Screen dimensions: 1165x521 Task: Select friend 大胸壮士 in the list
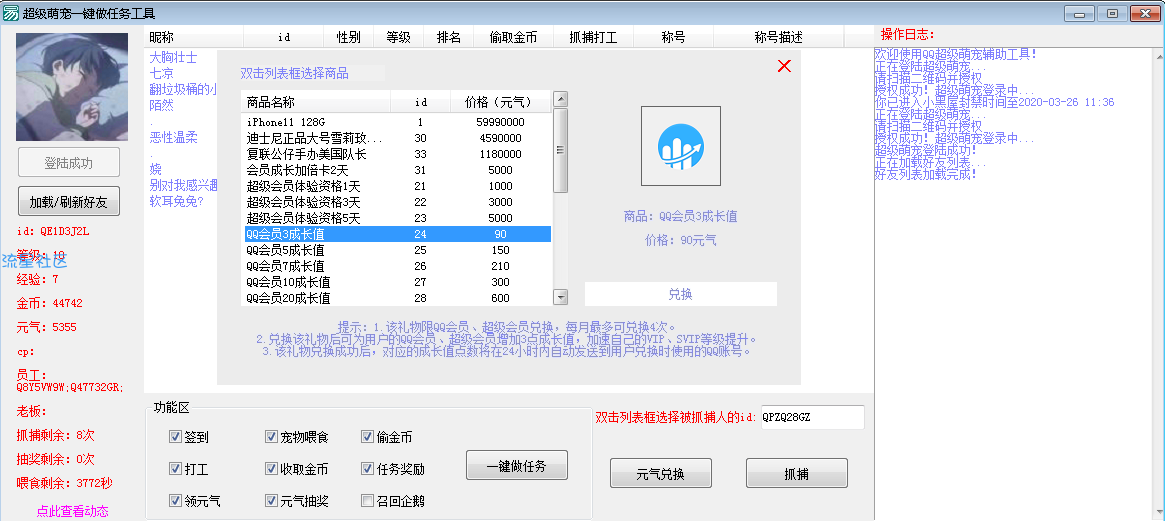click(173, 57)
